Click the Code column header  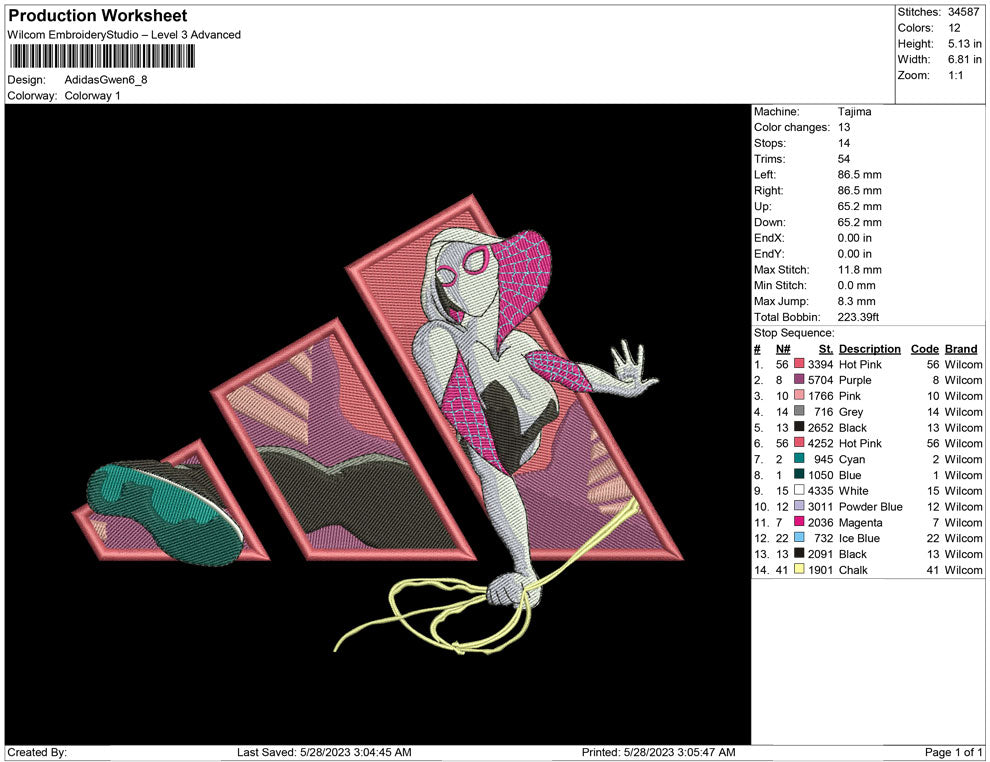tap(924, 349)
